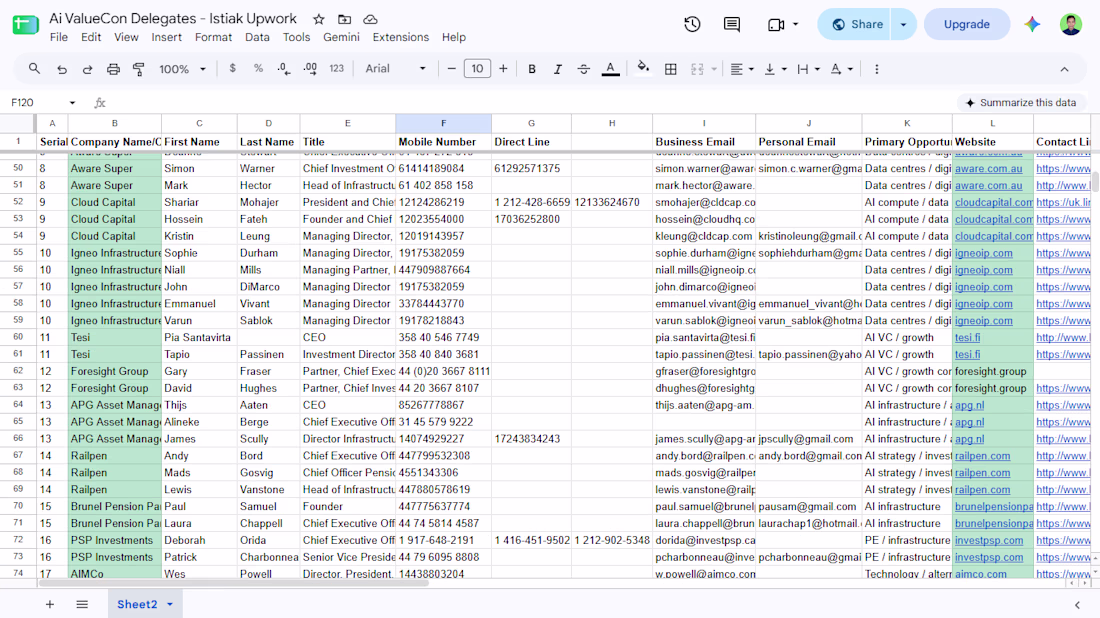Open aware.com.au link in row 50
This screenshot has width=1100, height=618.
[x=988, y=168]
